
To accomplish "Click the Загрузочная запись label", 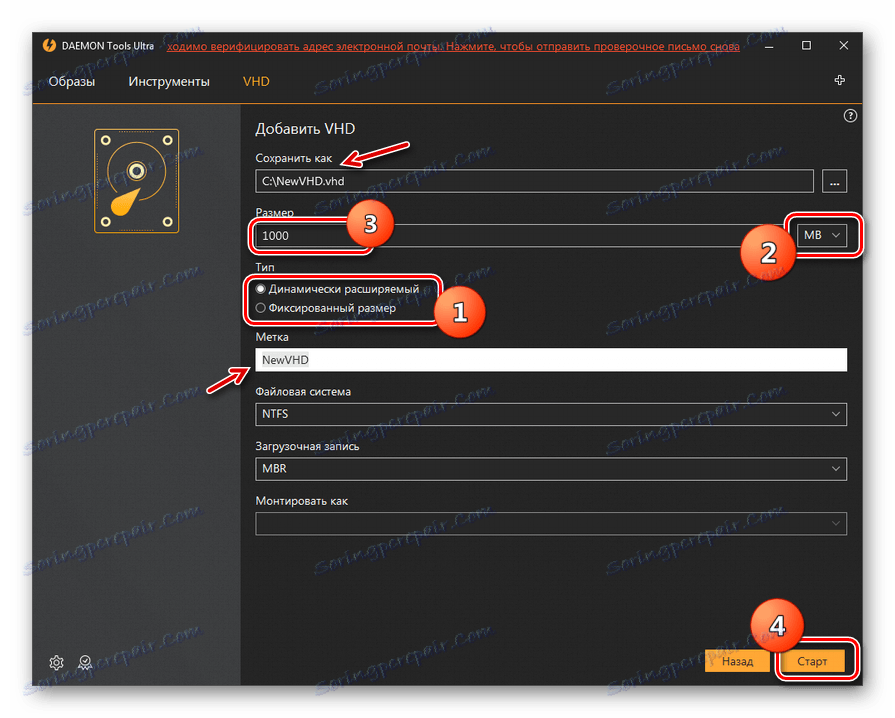I will coord(307,446).
